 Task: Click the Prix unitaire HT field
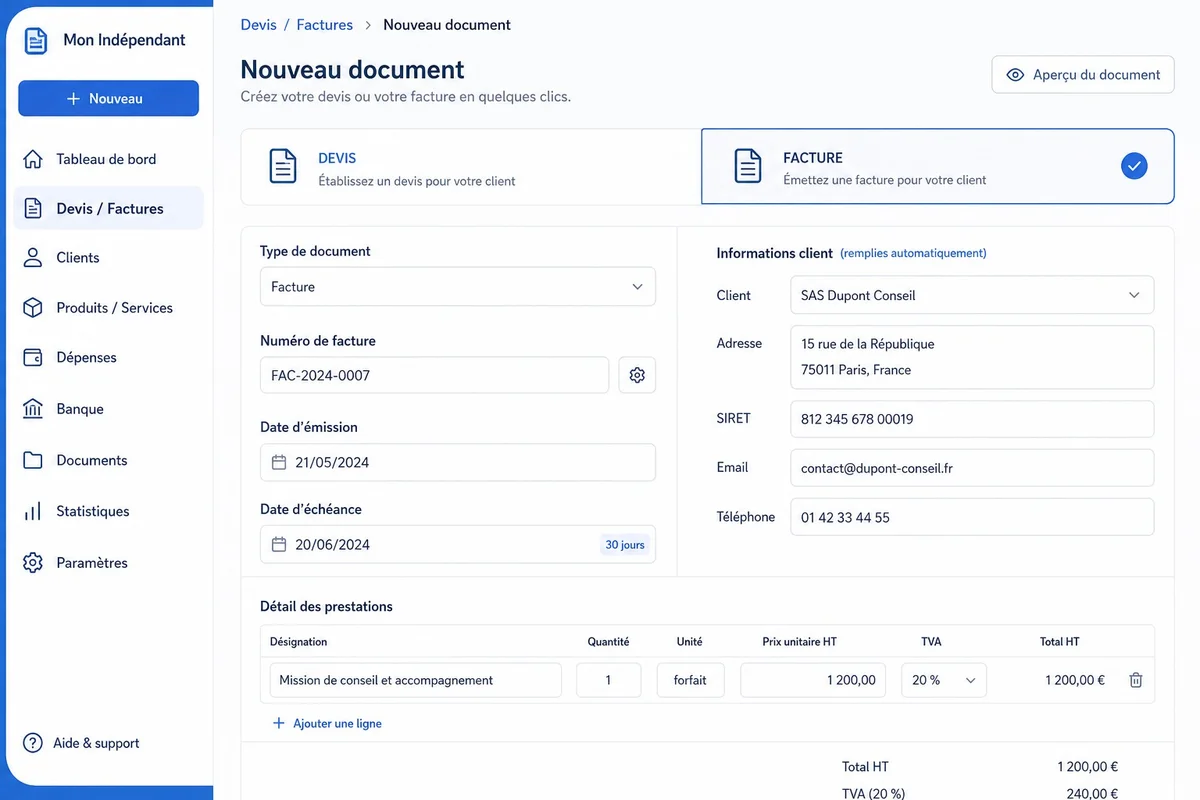[813, 680]
